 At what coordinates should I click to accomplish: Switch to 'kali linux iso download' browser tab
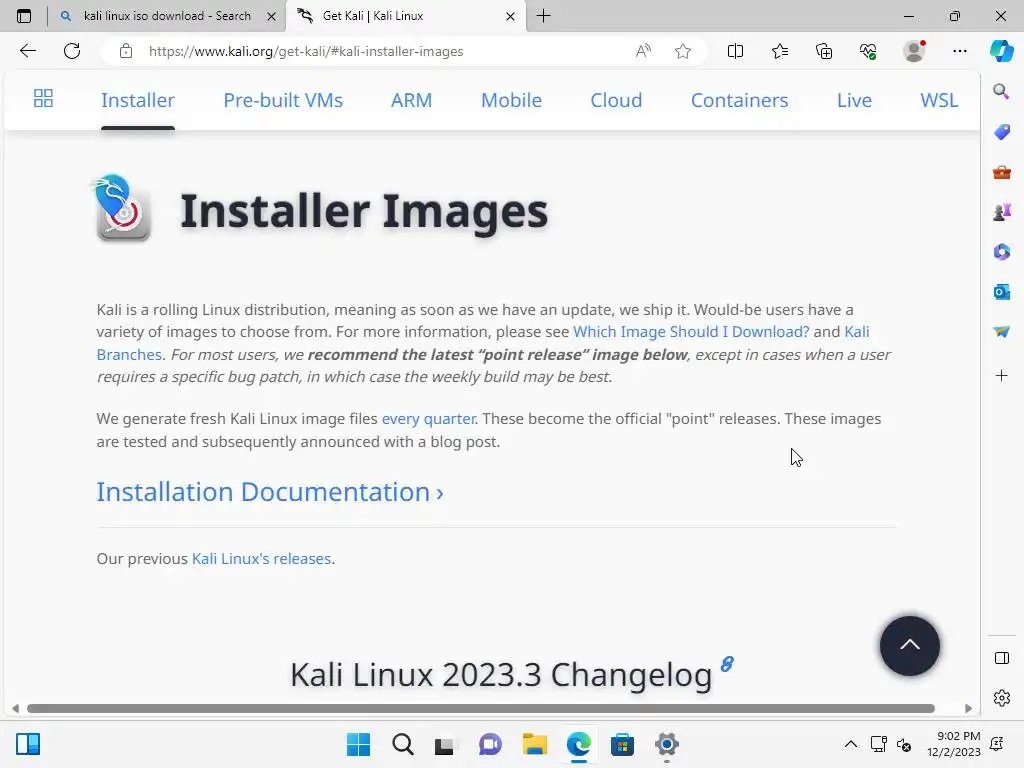tap(167, 16)
